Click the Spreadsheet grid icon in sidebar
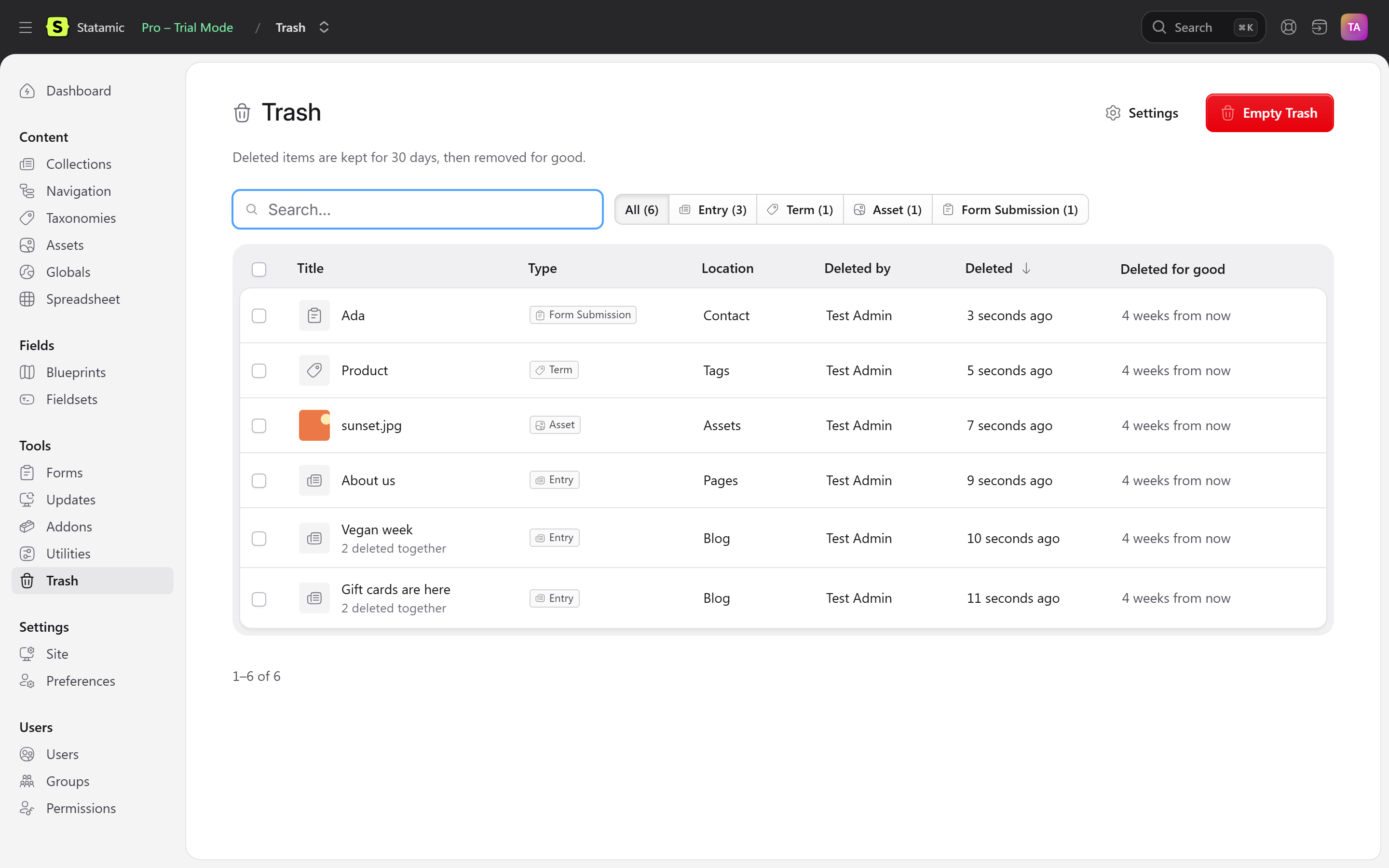The height and width of the screenshot is (868, 1389). coord(27,299)
